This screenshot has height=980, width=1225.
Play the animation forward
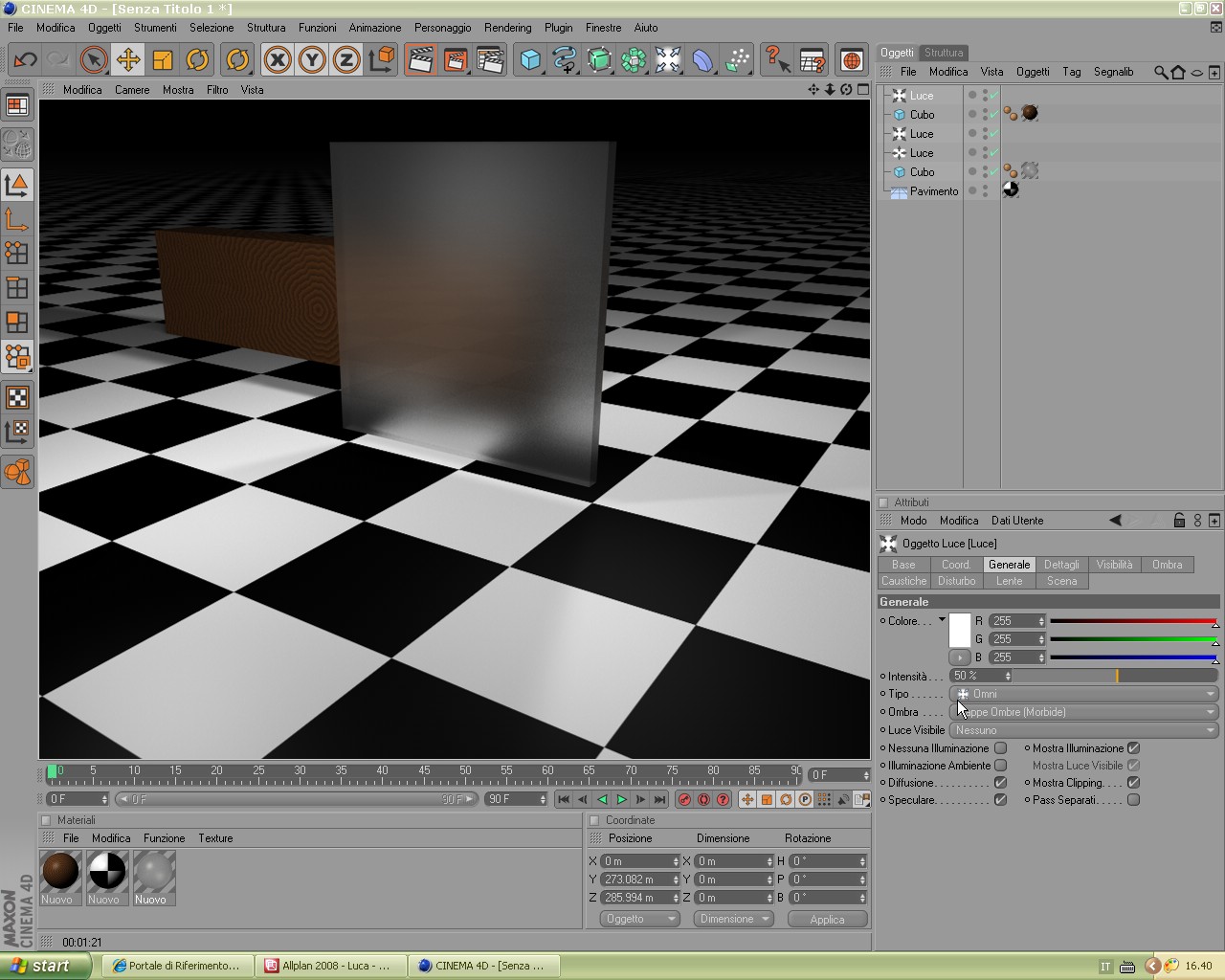621,799
